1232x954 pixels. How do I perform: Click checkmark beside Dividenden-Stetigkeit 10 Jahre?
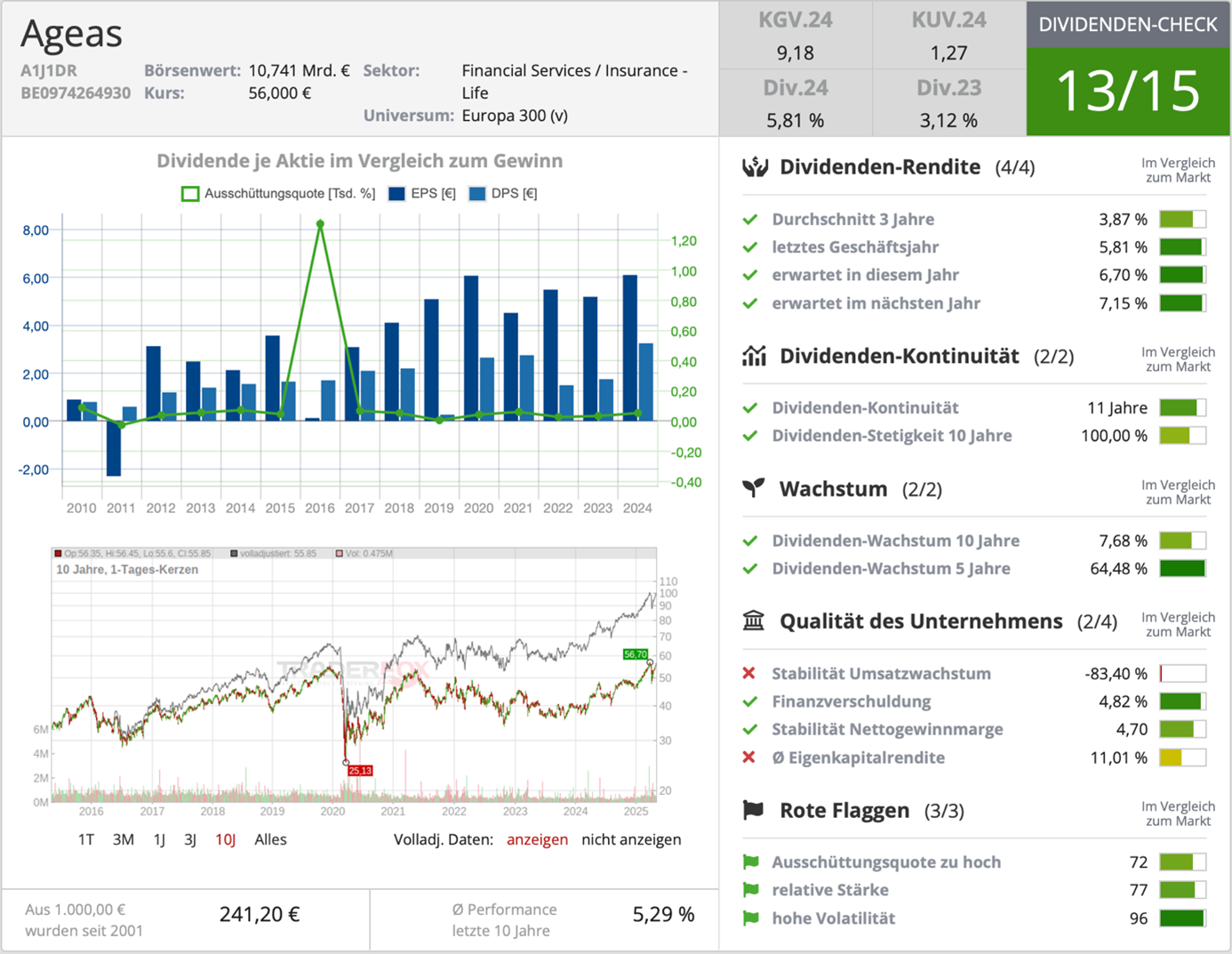tap(750, 436)
